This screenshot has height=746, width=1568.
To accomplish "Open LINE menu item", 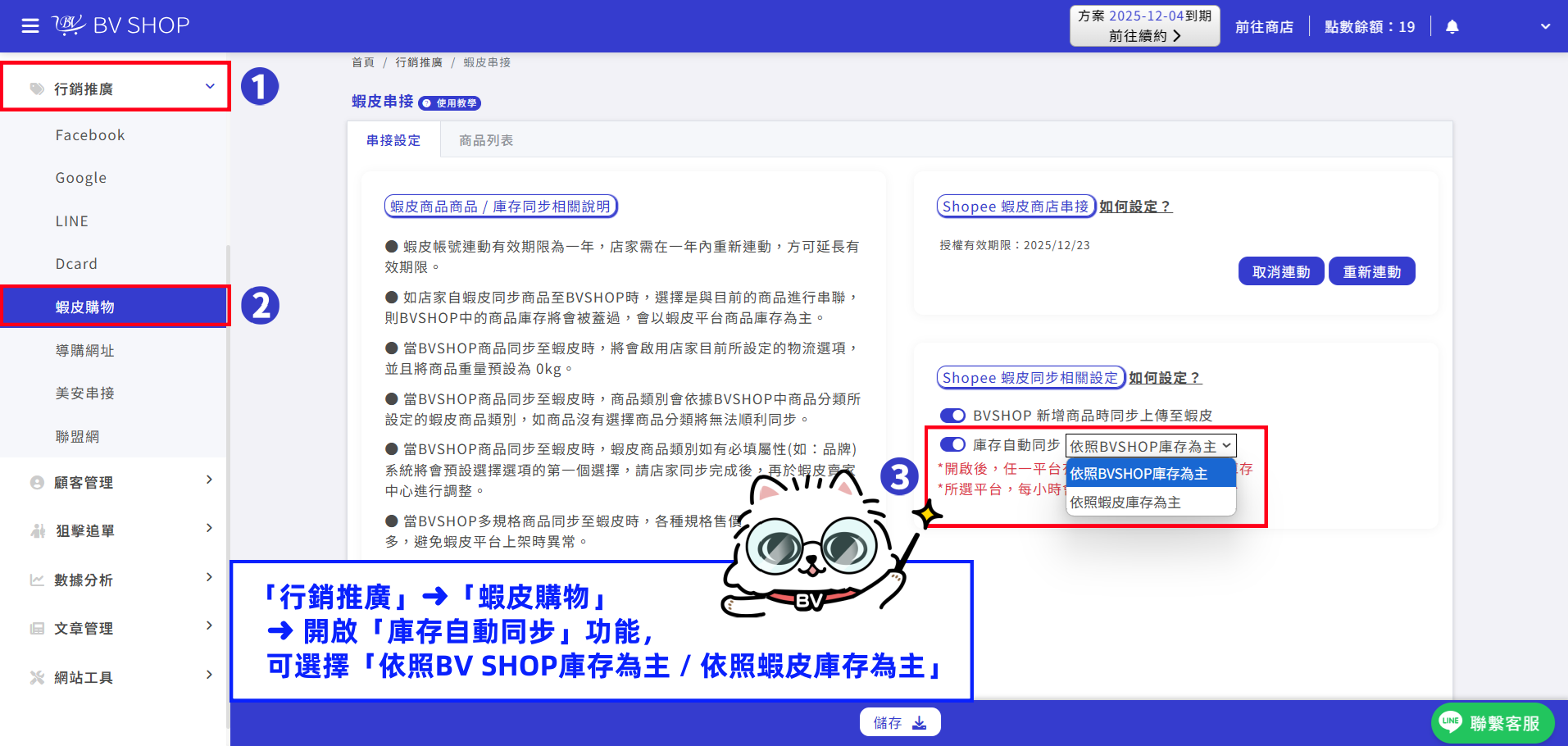I will click(x=72, y=221).
